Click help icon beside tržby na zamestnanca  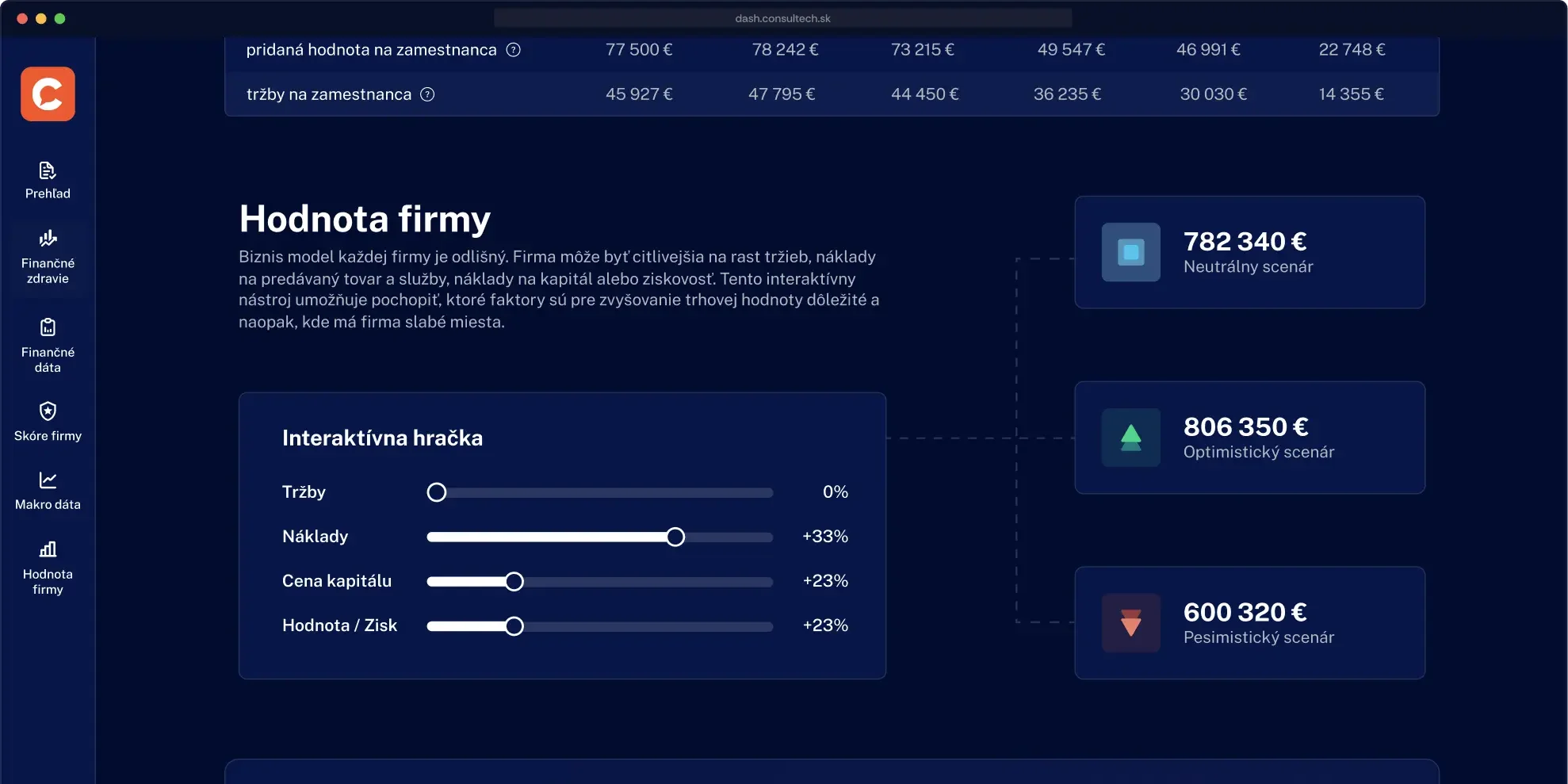click(x=427, y=94)
